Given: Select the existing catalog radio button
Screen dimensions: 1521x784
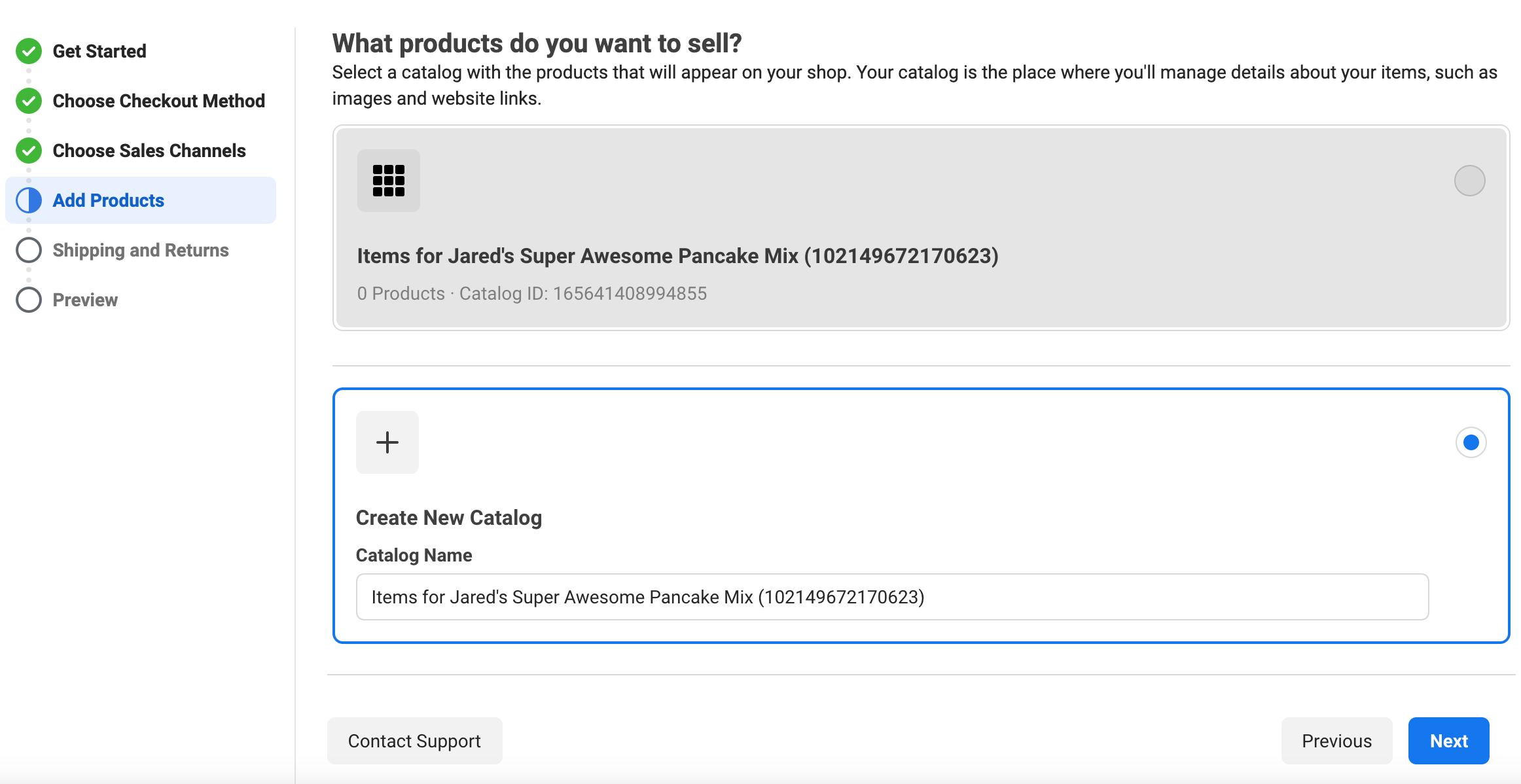Looking at the screenshot, I should coord(1469,181).
